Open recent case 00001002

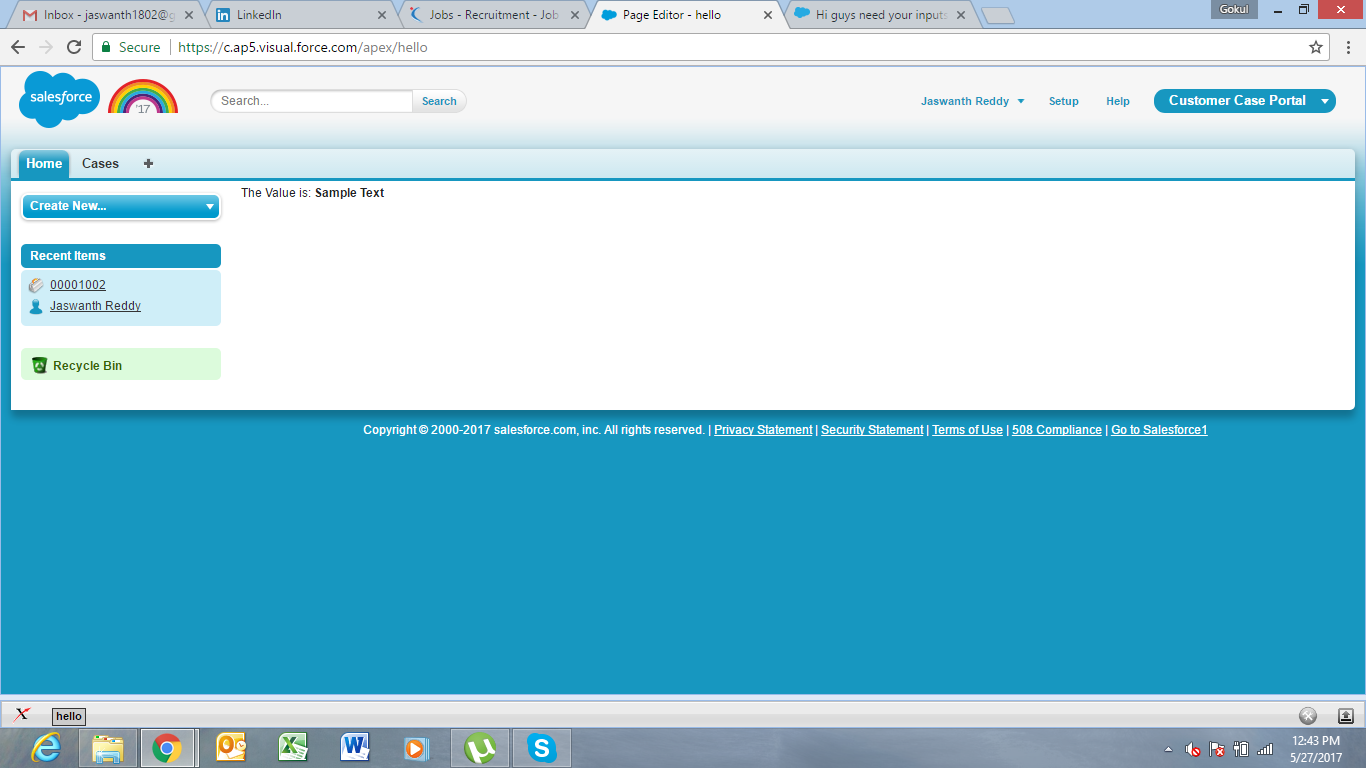(78, 285)
